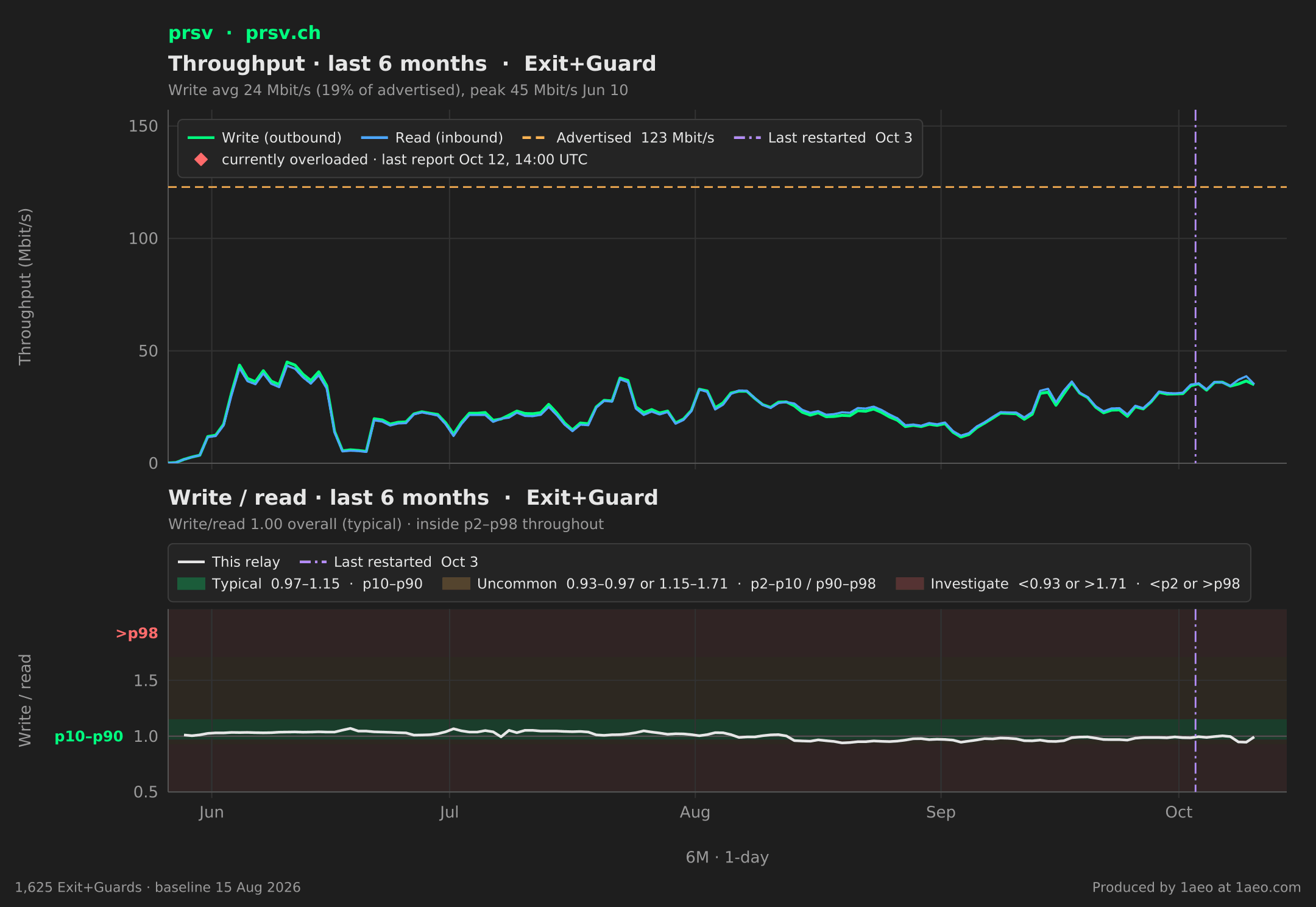Click the 150 throughput axis tick
The image size is (1316, 907).
click(143, 126)
